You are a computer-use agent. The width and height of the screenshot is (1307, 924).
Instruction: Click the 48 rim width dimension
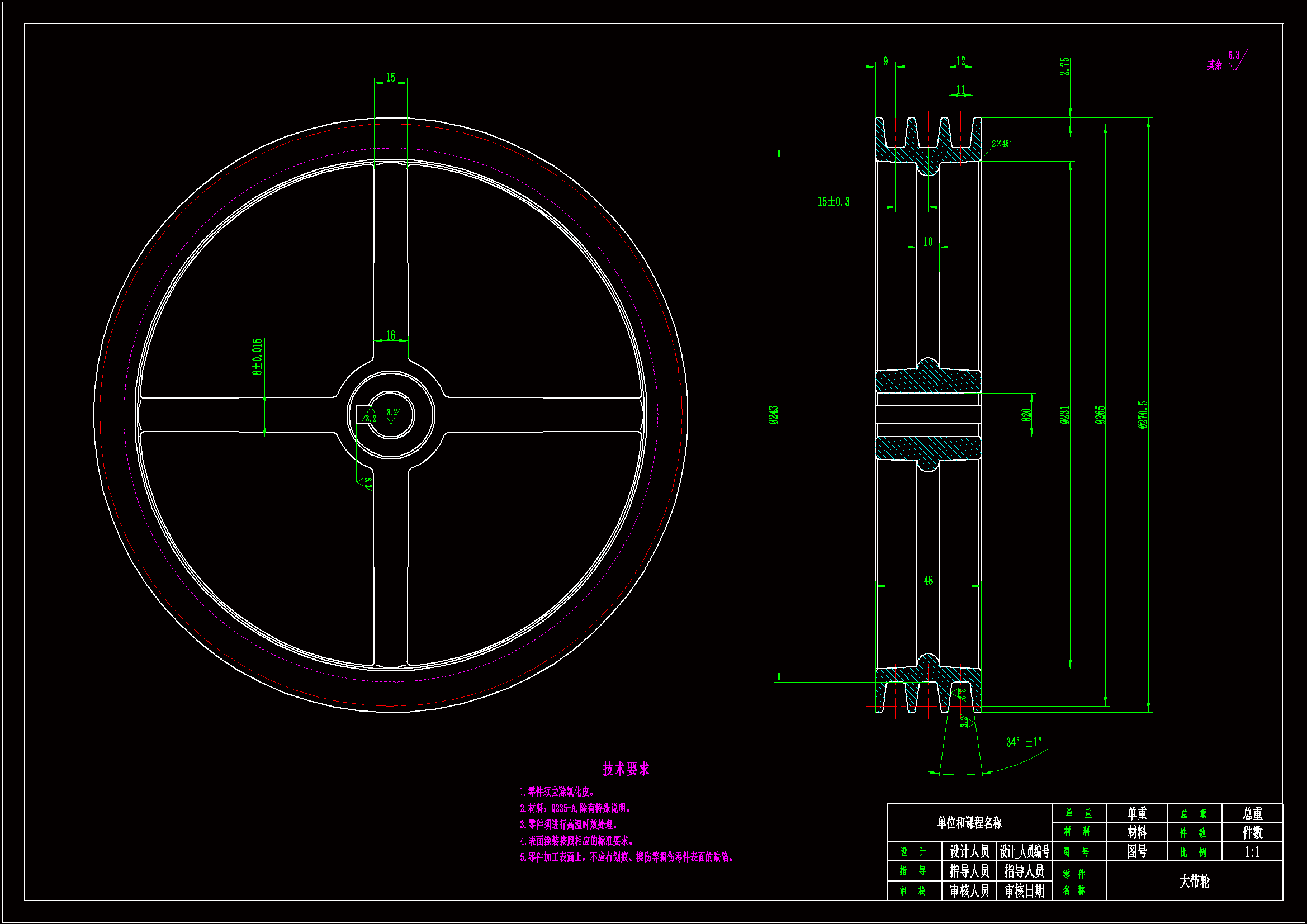929,580
